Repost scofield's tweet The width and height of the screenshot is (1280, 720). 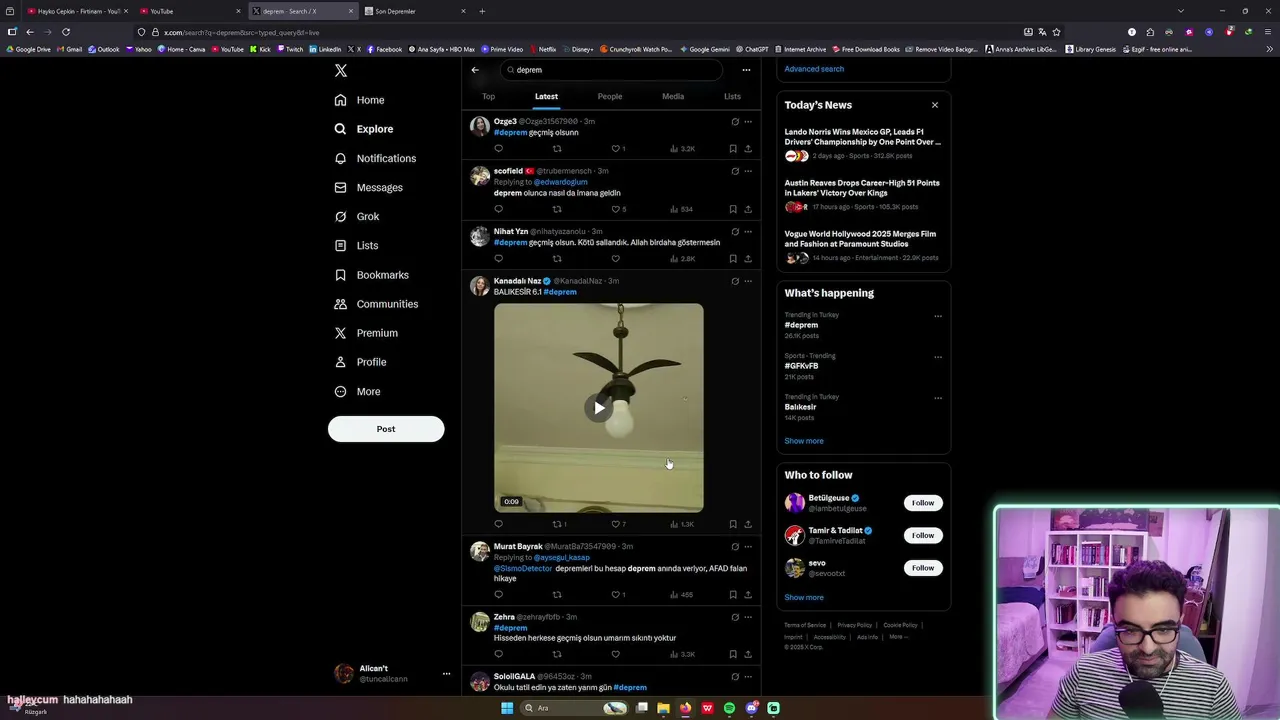tap(557, 209)
